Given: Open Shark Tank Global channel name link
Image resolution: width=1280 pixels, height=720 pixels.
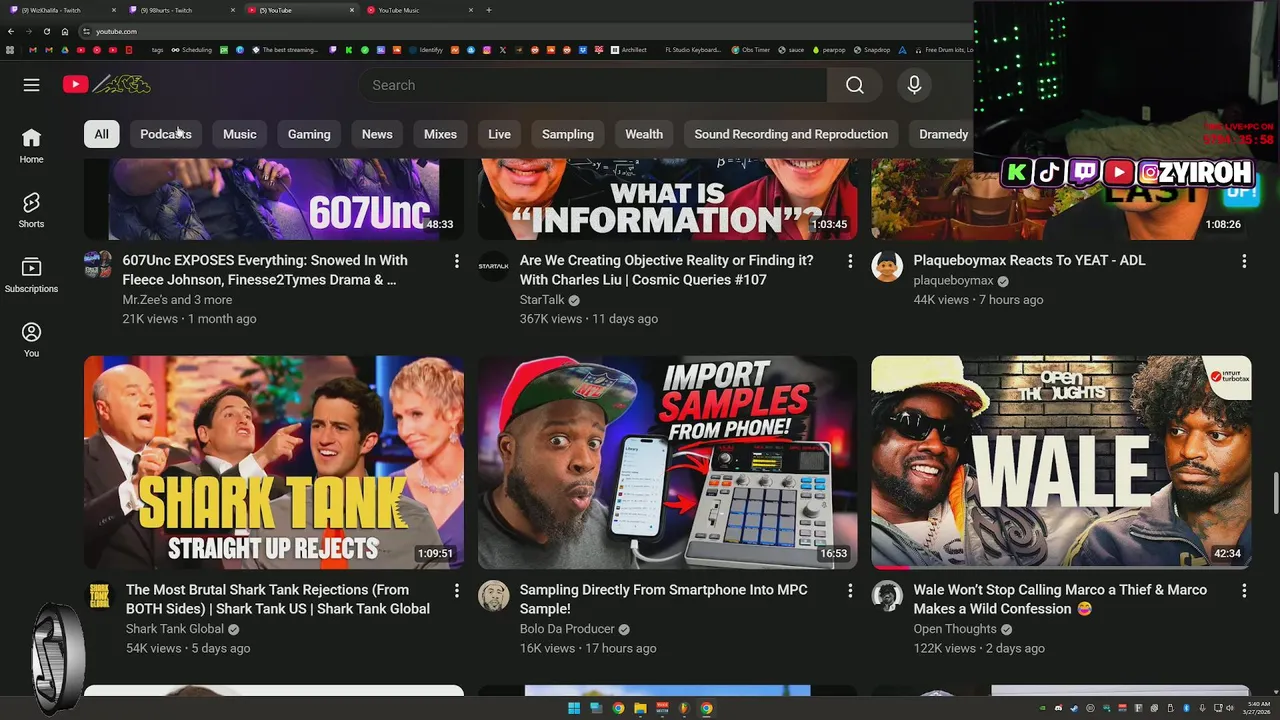Looking at the screenshot, I should click(x=175, y=629).
